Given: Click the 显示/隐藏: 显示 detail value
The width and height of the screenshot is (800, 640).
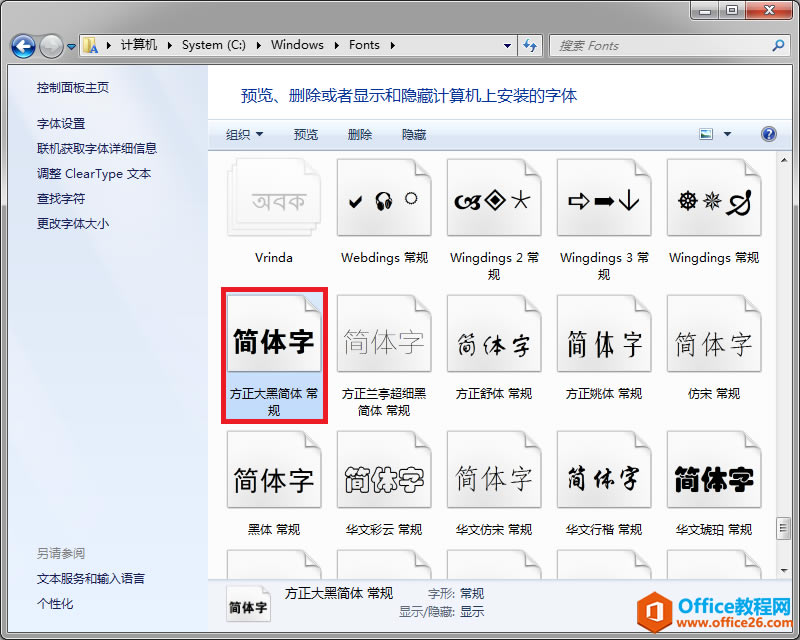Looking at the screenshot, I should [472, 611].
